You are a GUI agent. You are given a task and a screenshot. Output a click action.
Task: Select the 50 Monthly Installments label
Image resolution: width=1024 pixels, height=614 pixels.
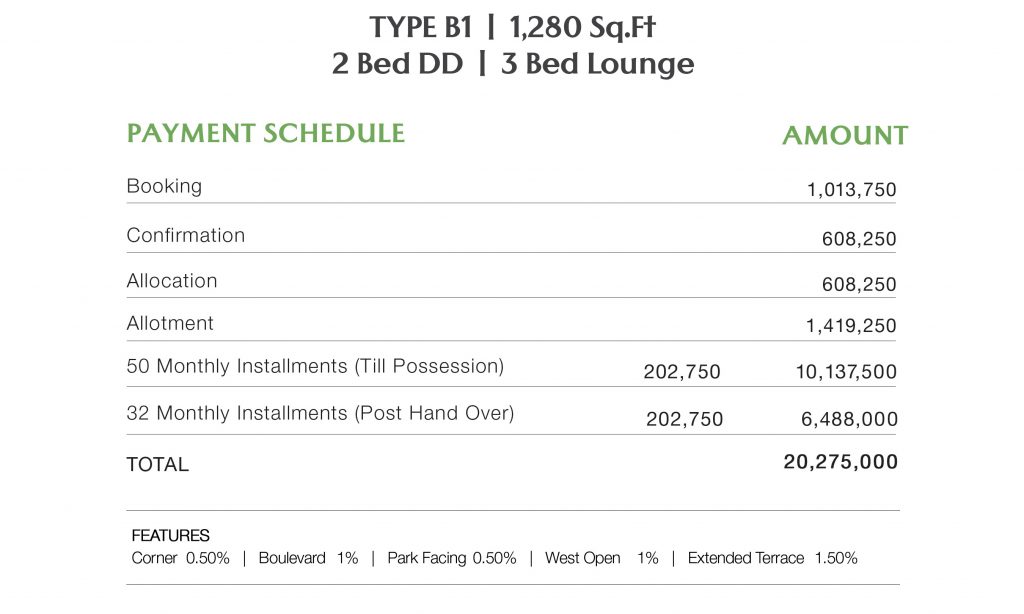click(315, 366)
